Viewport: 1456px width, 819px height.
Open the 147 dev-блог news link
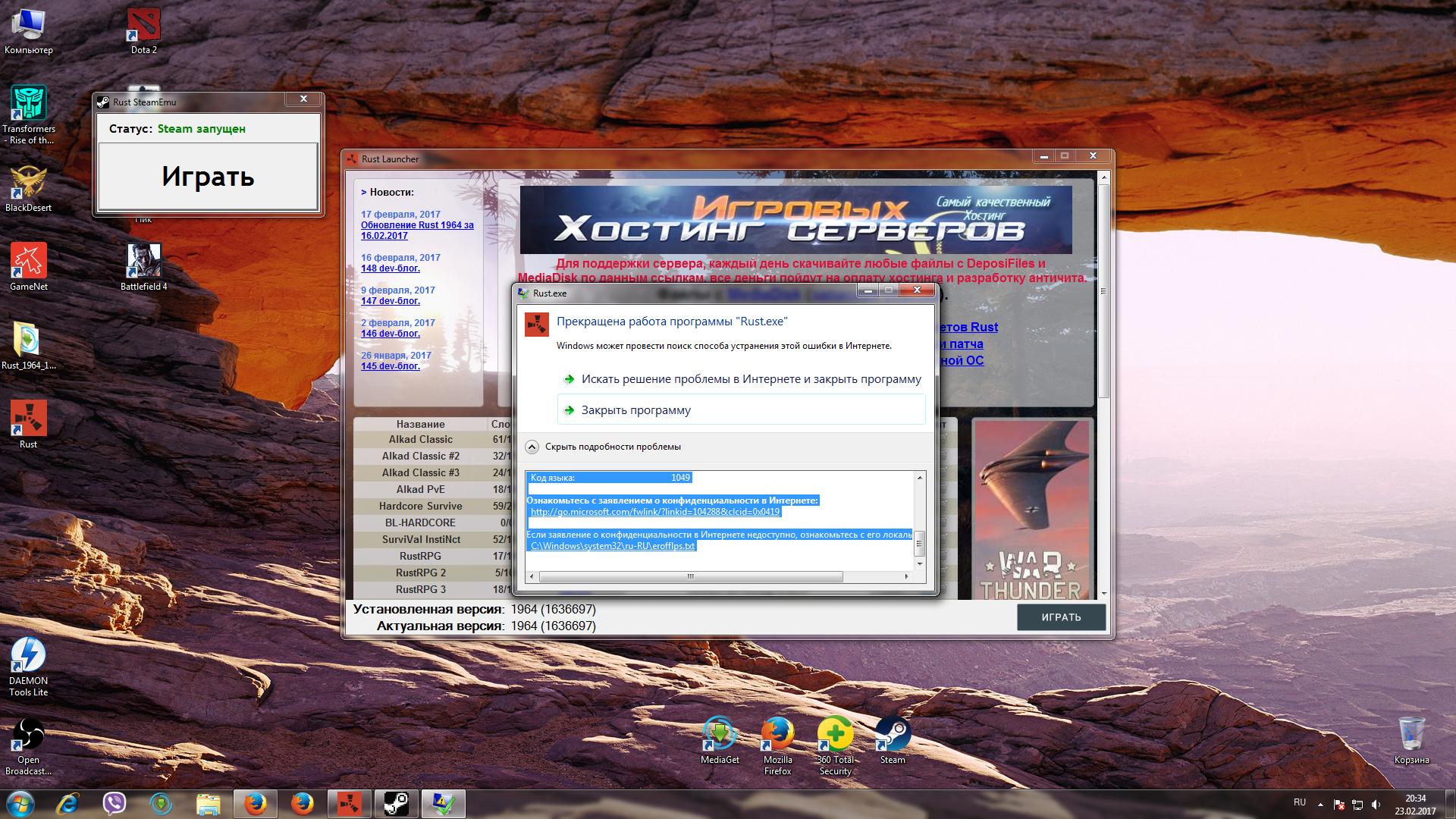tap(390, 301)
